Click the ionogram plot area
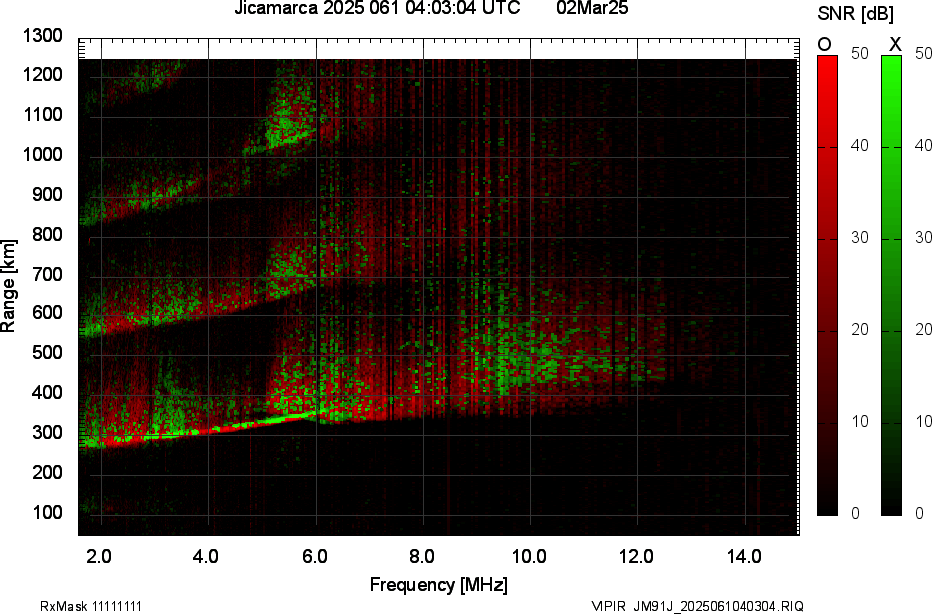 coord(439,286)
